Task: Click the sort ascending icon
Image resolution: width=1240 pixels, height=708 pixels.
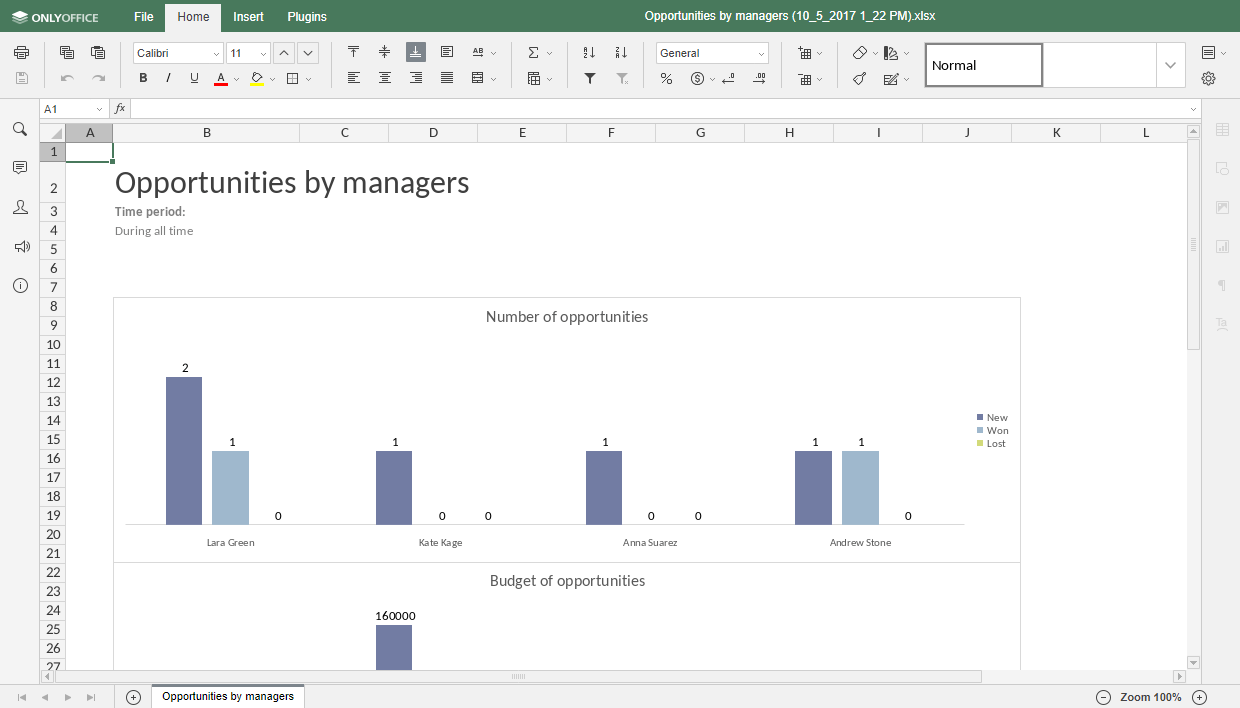Action: coord(589,52)
